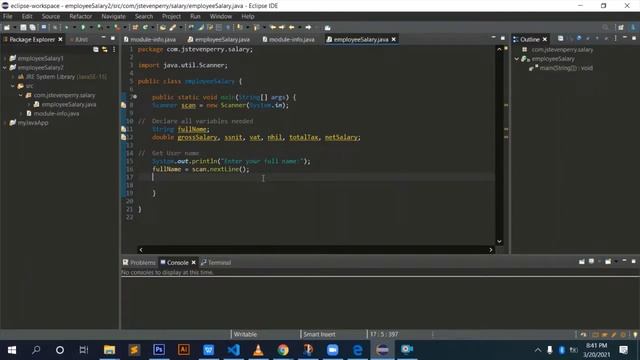The width and height of the screenshot is (640, 360).
Task: Click the Forward navigation arrow in toolbar
Action: pos(308,27)
